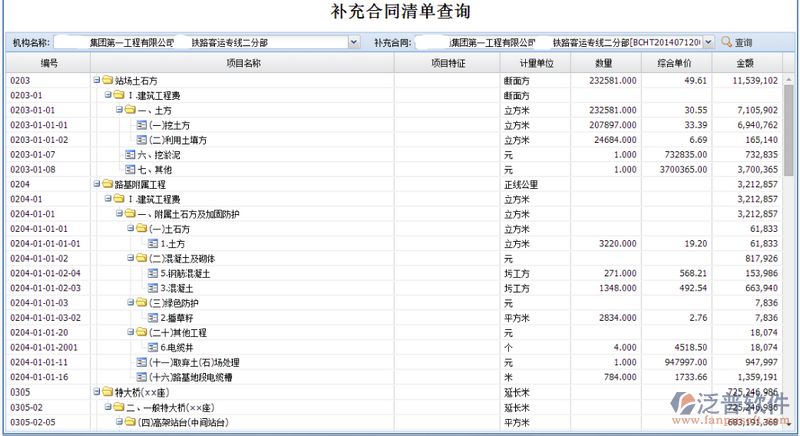
Task: Click the folder icon of 特大桥(××座)
Action: 107,392
